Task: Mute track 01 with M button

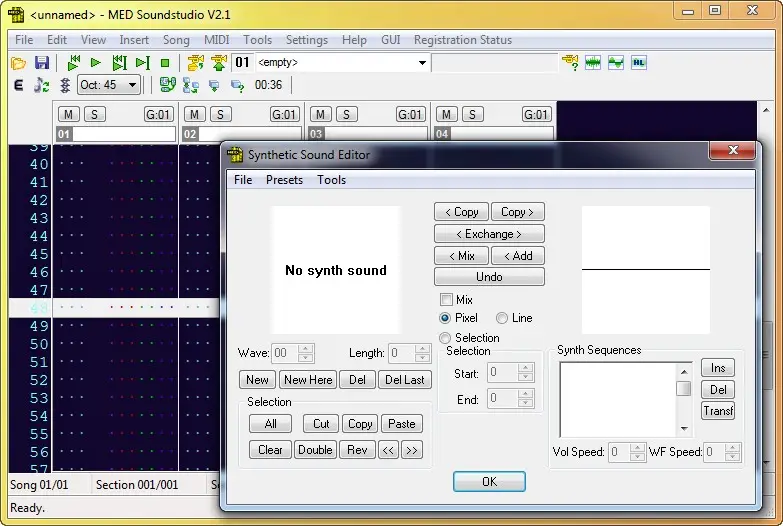Action: pyautogui.click(x=68, y=114)
